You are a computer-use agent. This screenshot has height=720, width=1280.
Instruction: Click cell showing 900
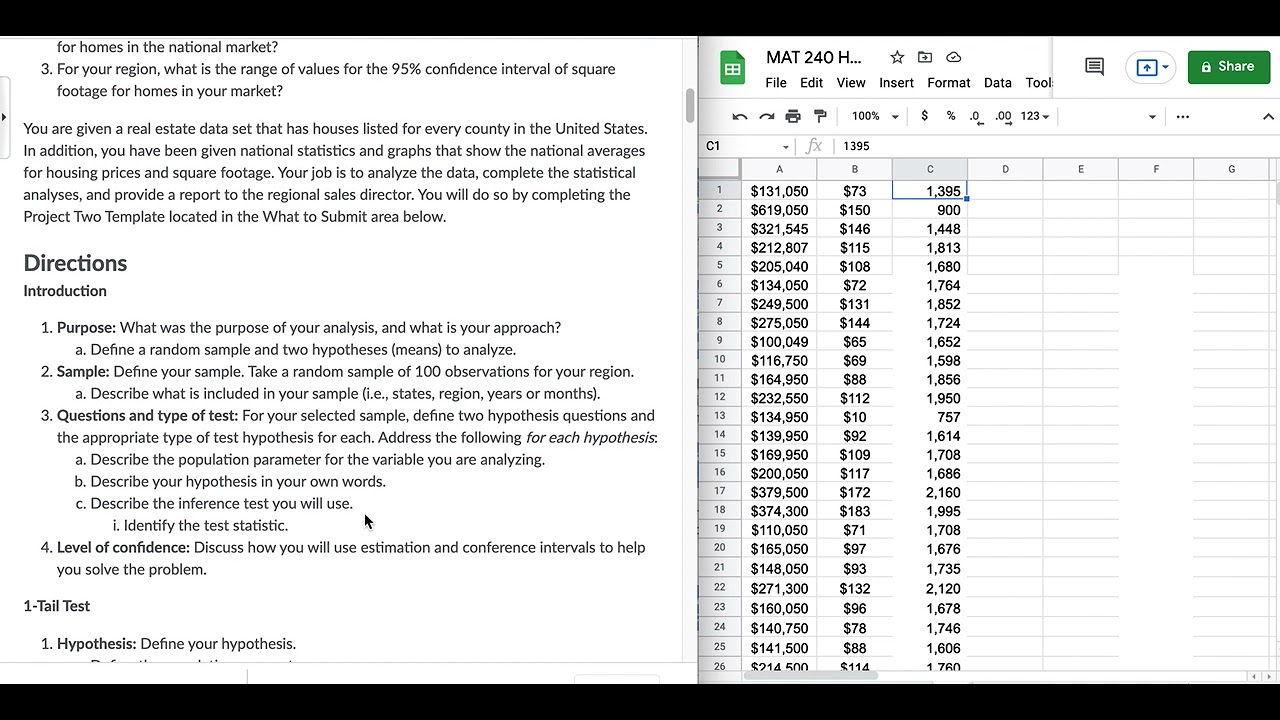pyautogui.click(x=930, y=210)
